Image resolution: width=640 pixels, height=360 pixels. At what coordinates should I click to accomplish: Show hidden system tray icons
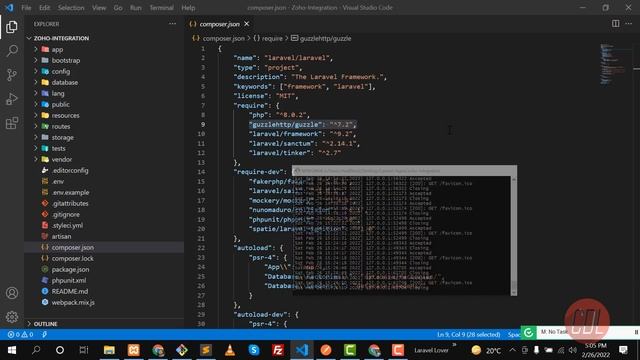click(512, 350)
